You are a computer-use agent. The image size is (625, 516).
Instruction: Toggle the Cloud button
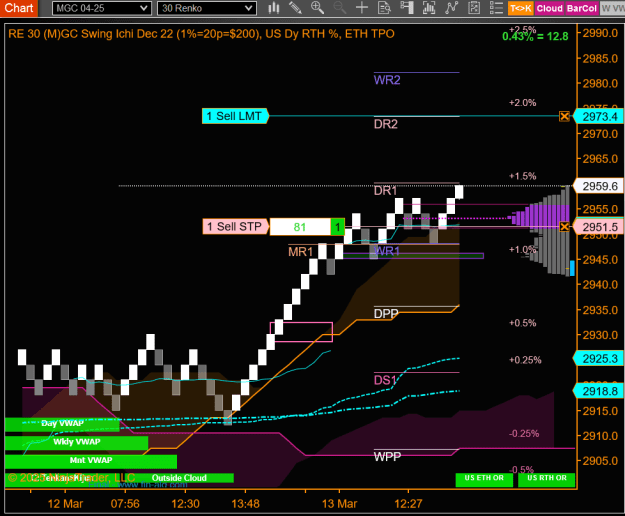click(549, 8)
